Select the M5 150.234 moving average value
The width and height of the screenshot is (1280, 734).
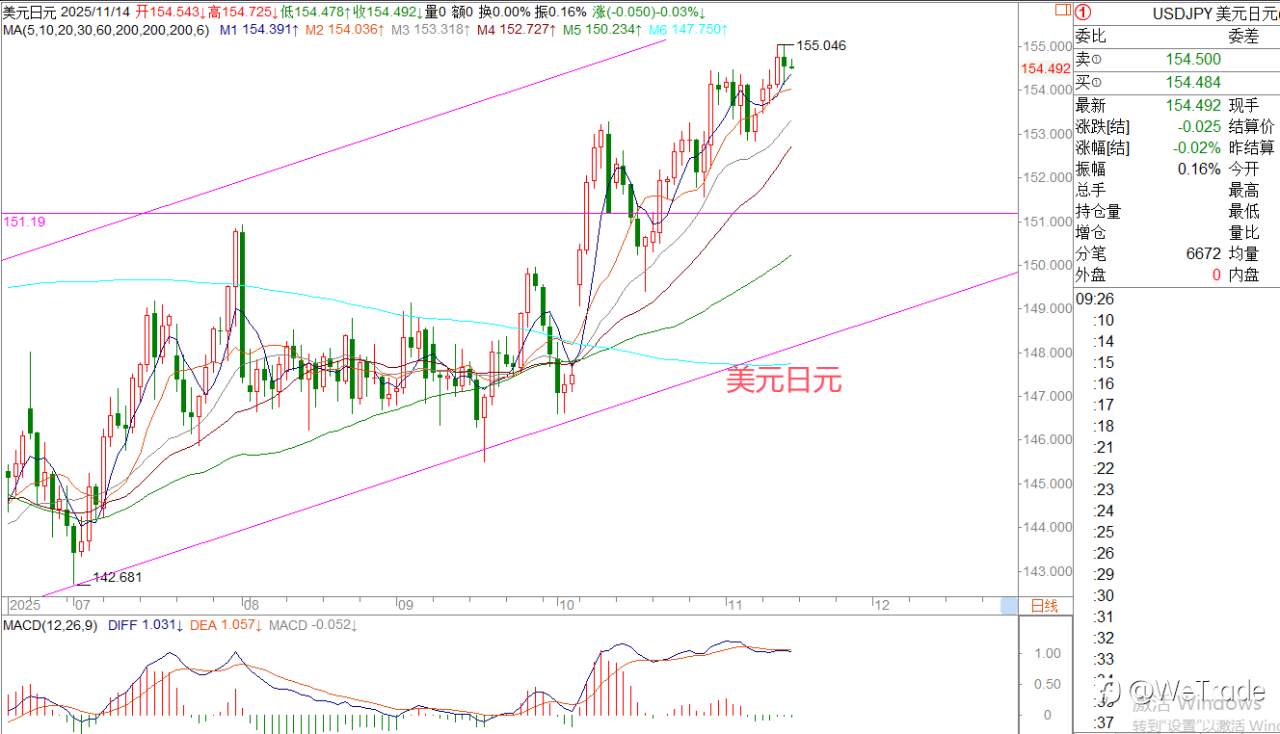click(x=603, y=30)
